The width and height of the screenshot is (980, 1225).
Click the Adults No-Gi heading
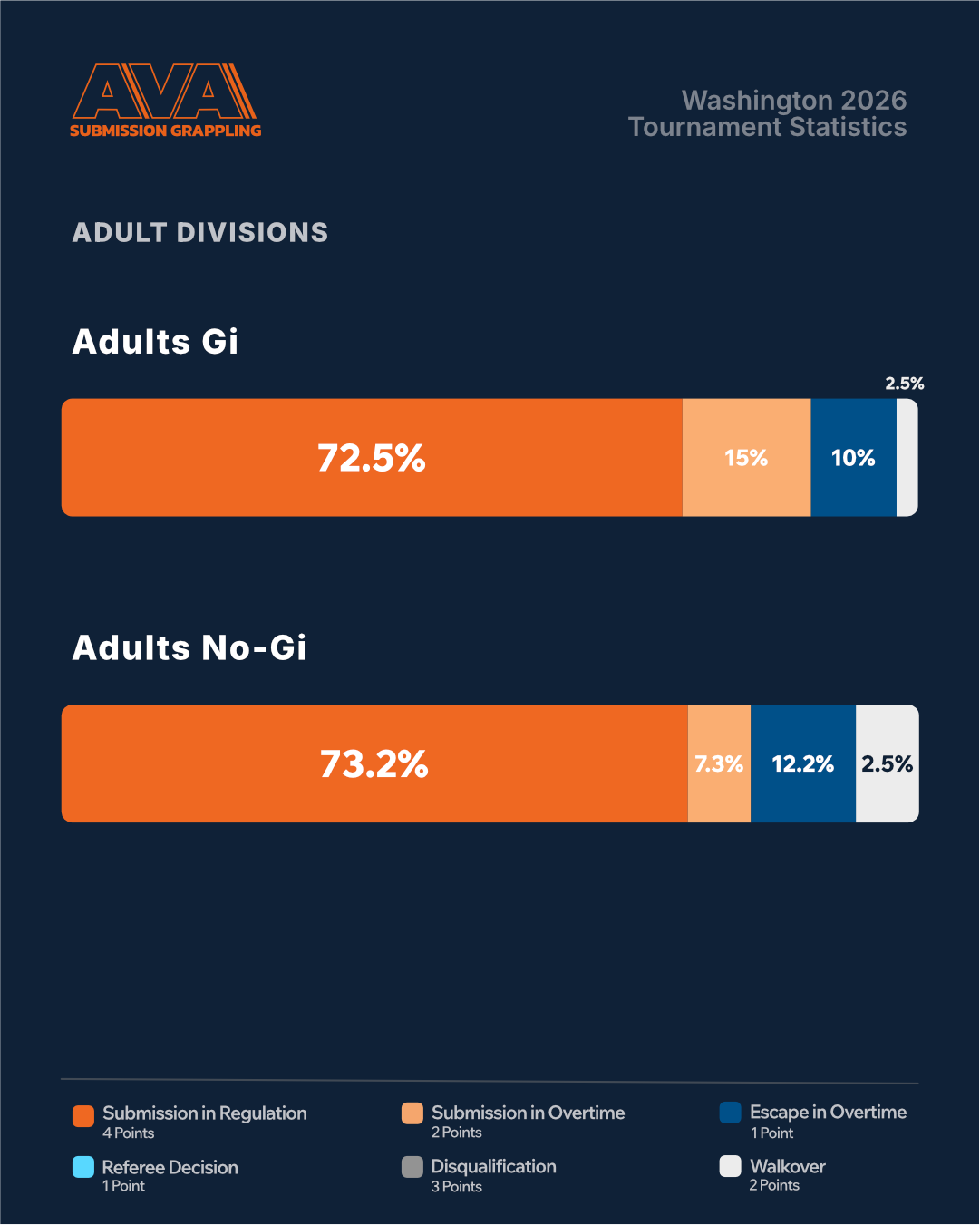189,648
